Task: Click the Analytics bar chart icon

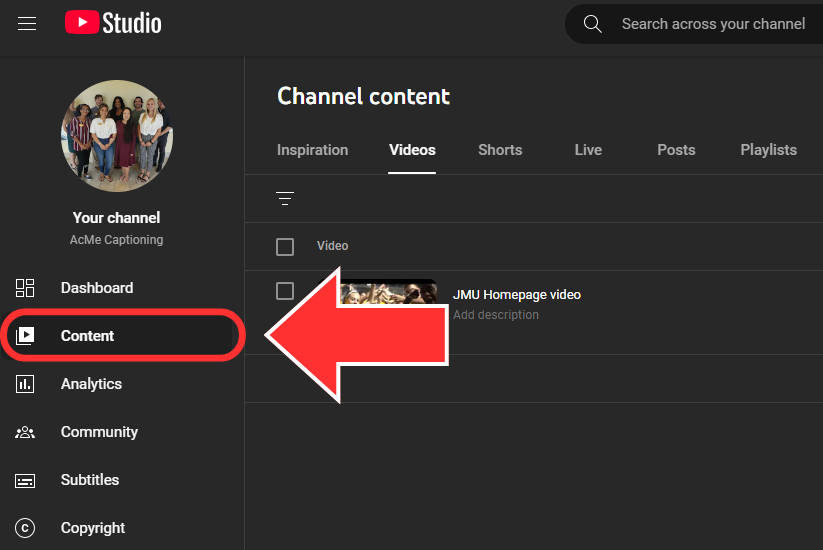Action: pyautogui.click(x=25, y=384)
